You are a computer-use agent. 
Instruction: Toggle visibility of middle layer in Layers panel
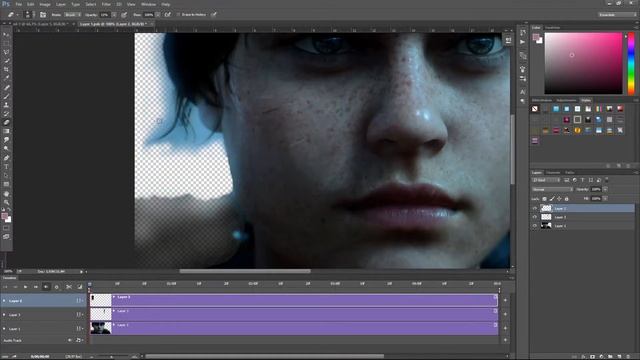[x=535, y=217]
